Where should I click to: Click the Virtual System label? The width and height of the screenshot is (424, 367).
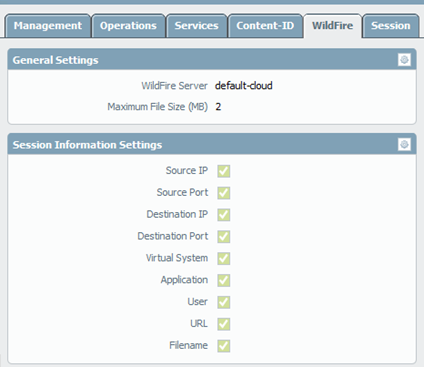point(177,258)
